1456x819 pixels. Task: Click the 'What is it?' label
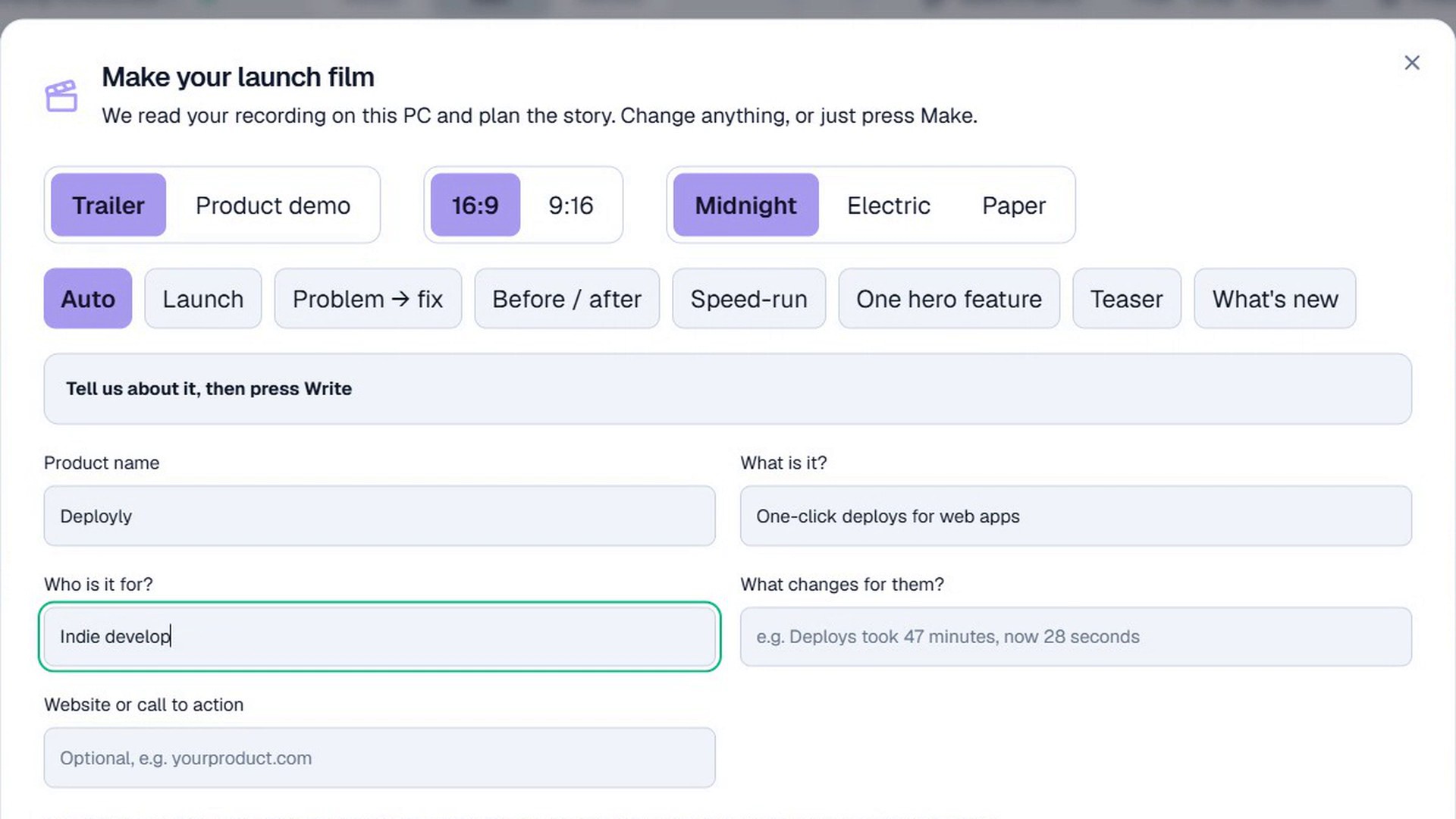(x=783, y=463)
